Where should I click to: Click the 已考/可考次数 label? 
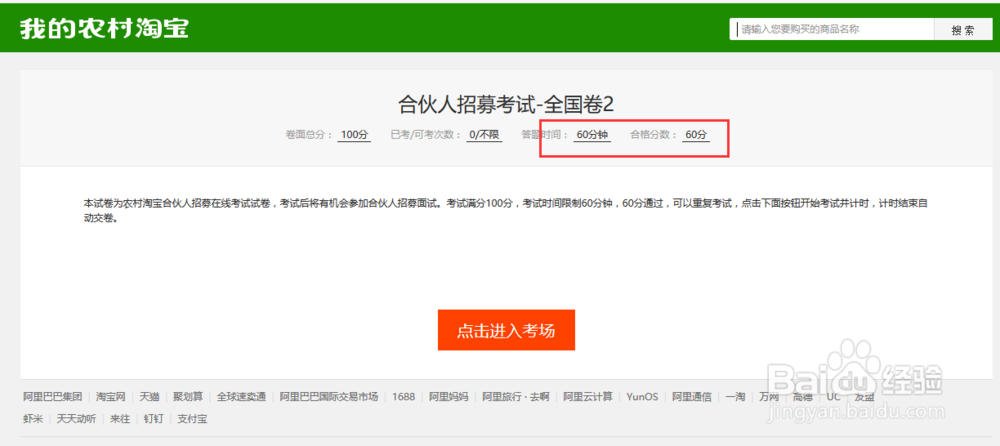[x=426, y=135]
